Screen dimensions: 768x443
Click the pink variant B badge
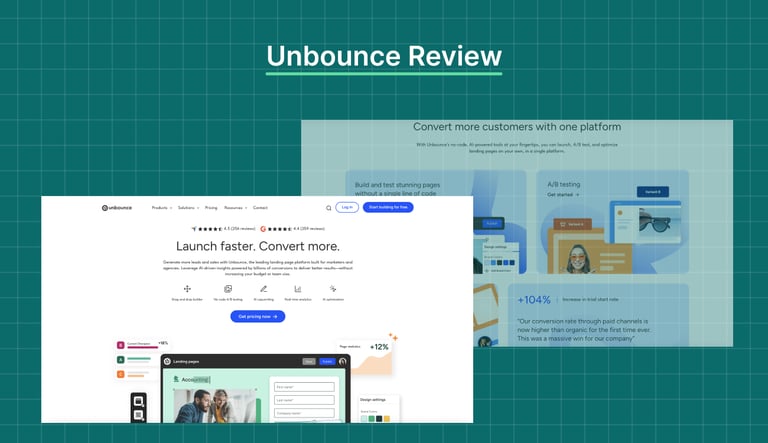120,345
